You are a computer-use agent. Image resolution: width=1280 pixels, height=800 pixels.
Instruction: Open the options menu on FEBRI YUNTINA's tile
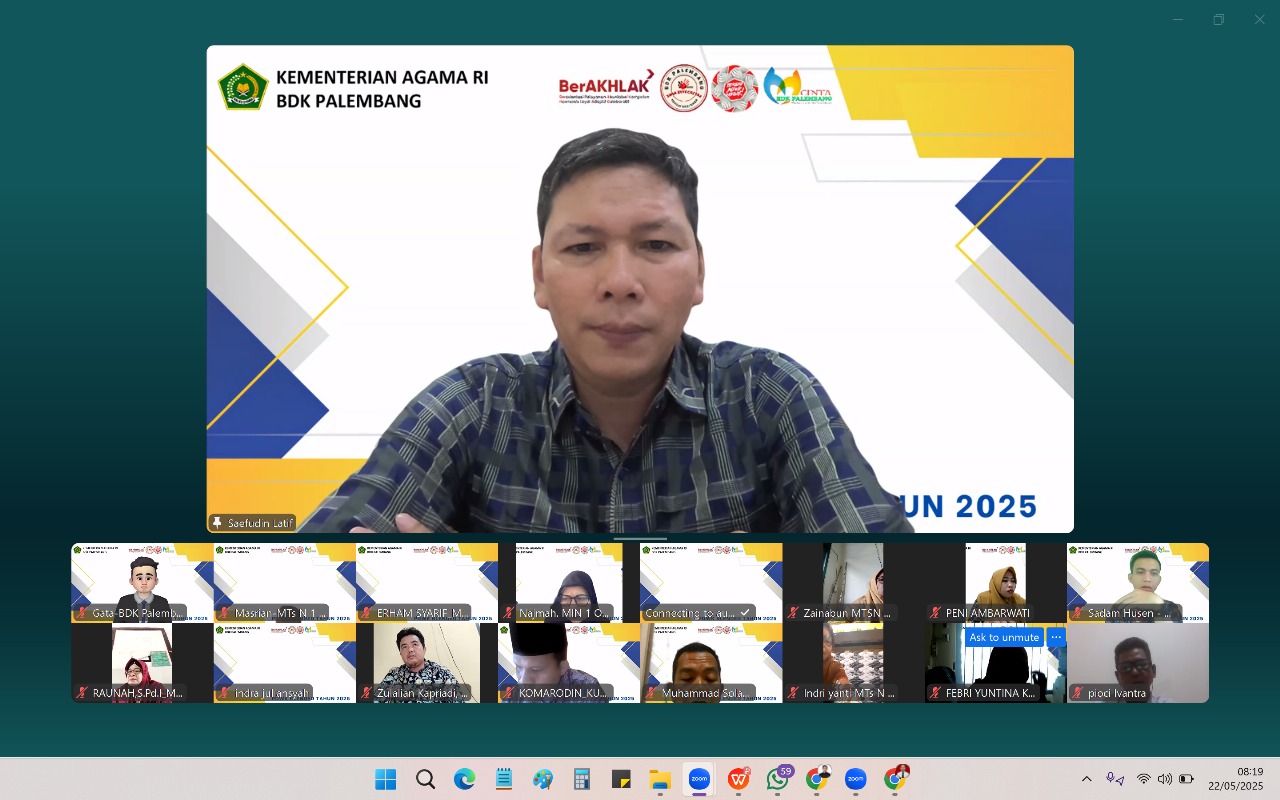[1056, 637]
